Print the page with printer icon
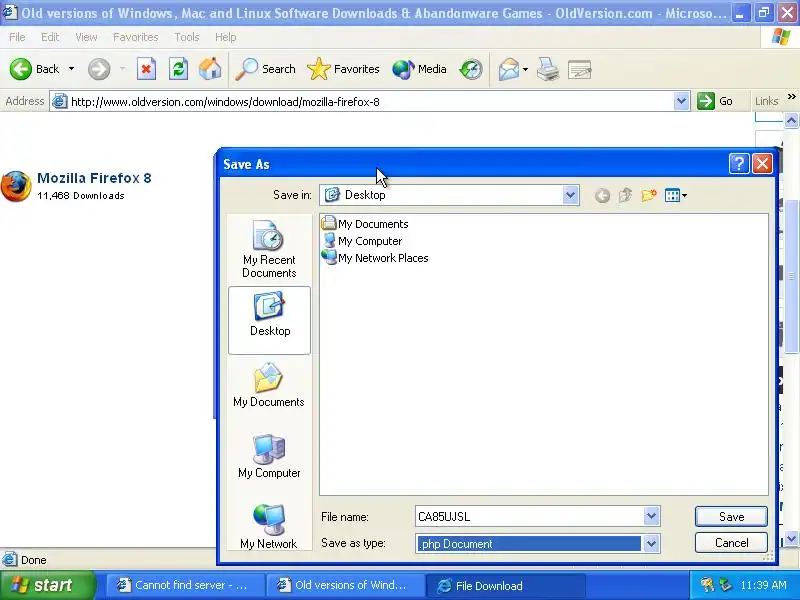The width and height of the screenshot is (800, 600). coord(547,69)
